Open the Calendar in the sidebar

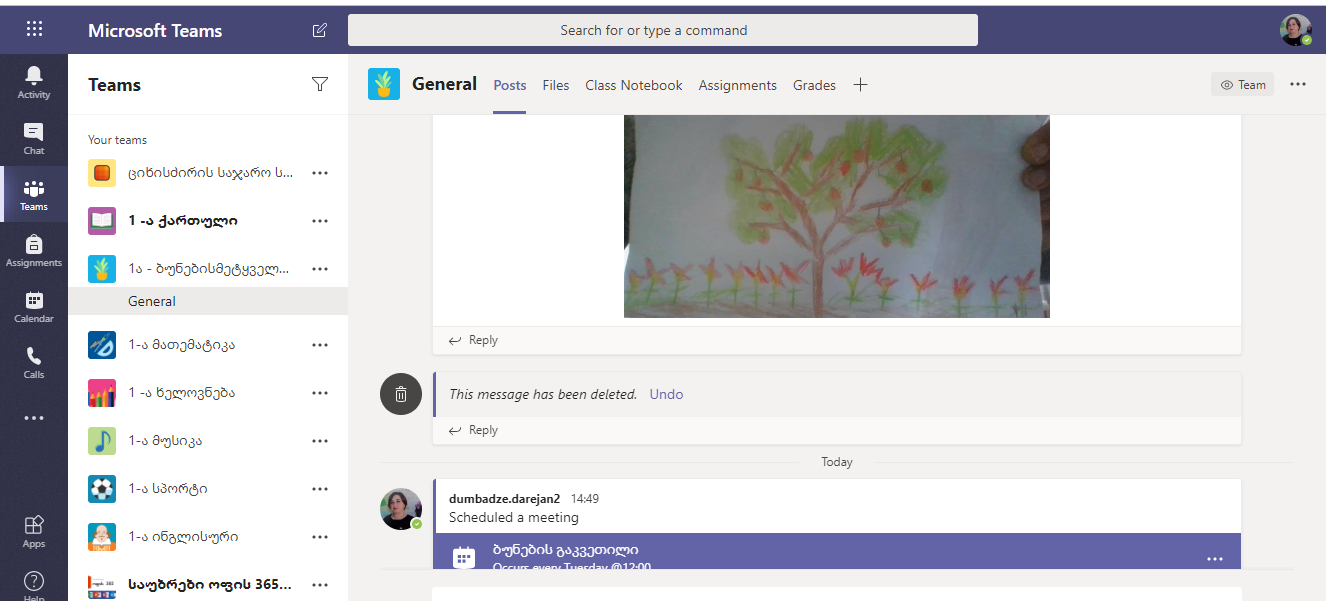tap(34, 306)
